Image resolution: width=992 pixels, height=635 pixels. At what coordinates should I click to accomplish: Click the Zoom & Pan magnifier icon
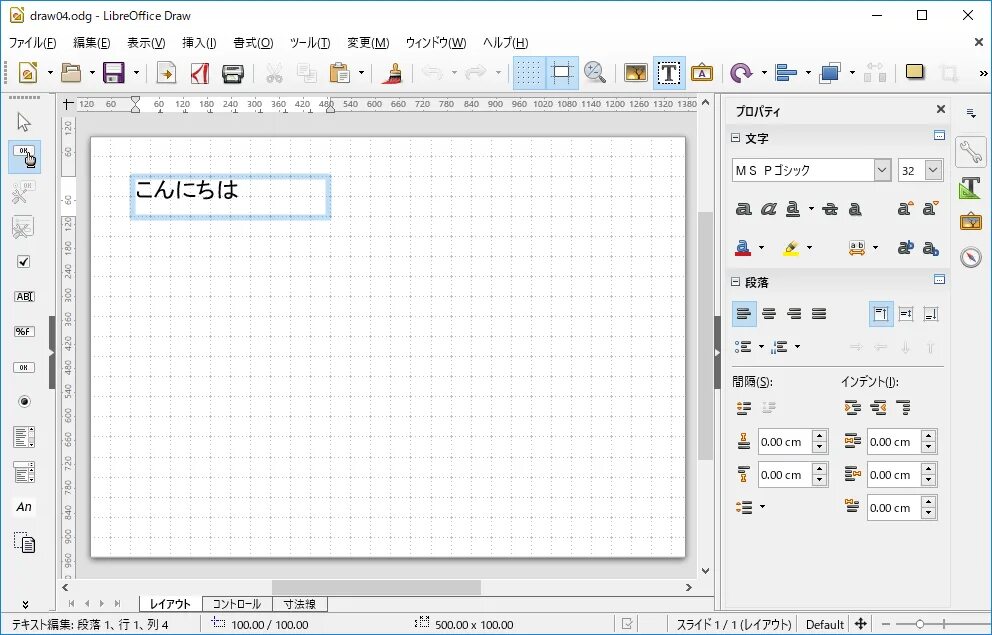click(595, 73)
